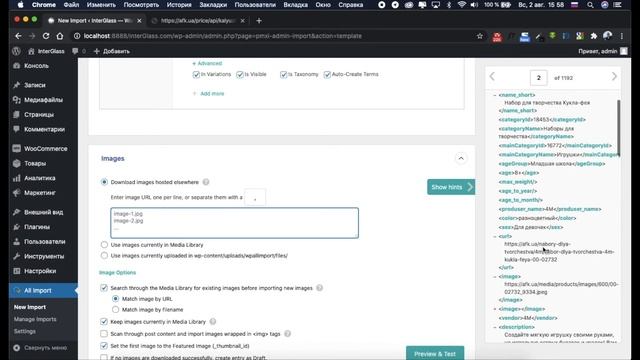Select Download images hosted elsewhere radio

pos(104,182)
